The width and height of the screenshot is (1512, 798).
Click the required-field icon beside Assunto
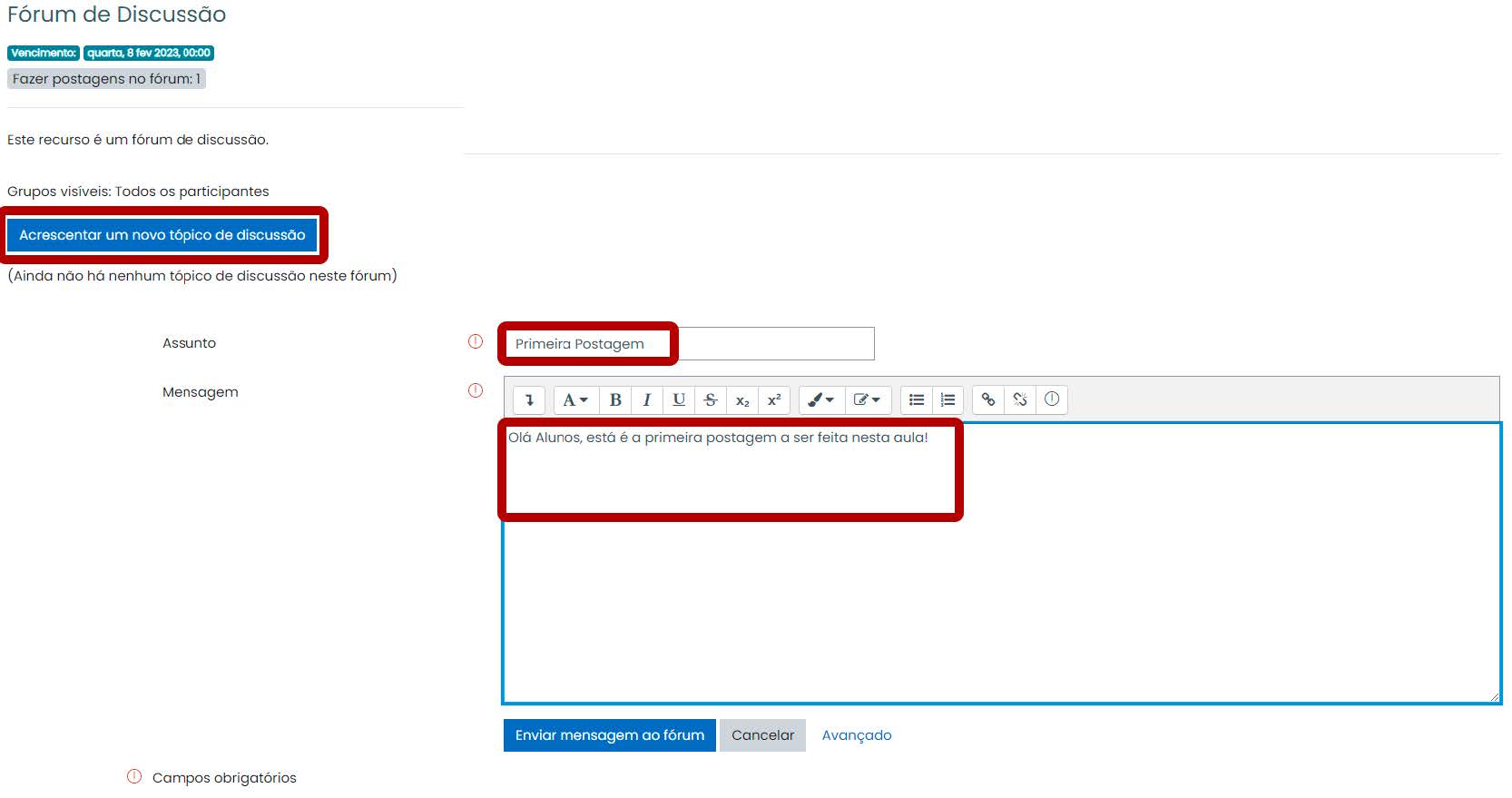pos(476,341)
